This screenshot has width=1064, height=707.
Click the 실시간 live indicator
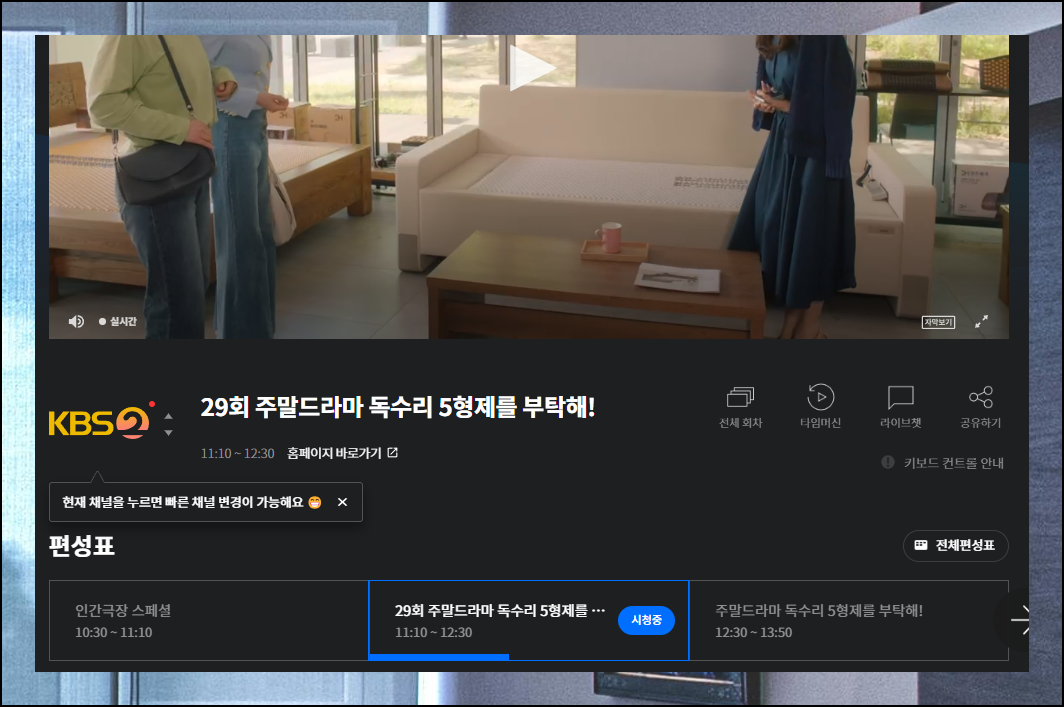click(x=117, y=322)
